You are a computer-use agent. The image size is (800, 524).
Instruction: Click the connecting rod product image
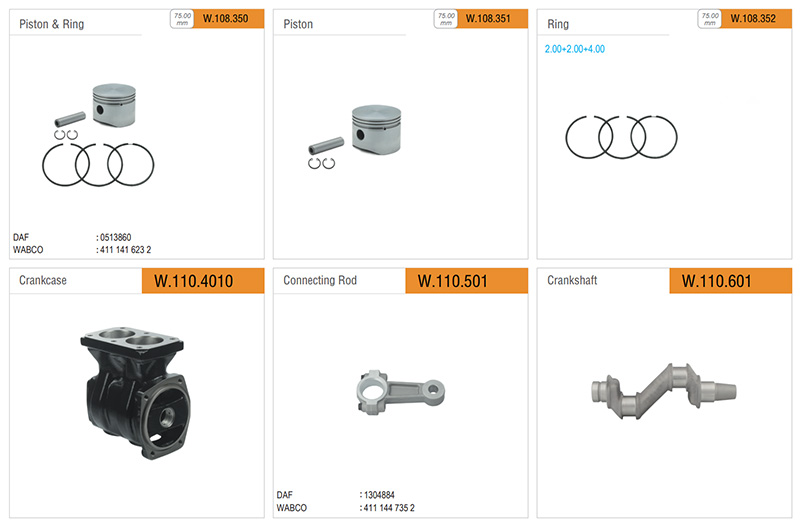click(x=401, y=392)
